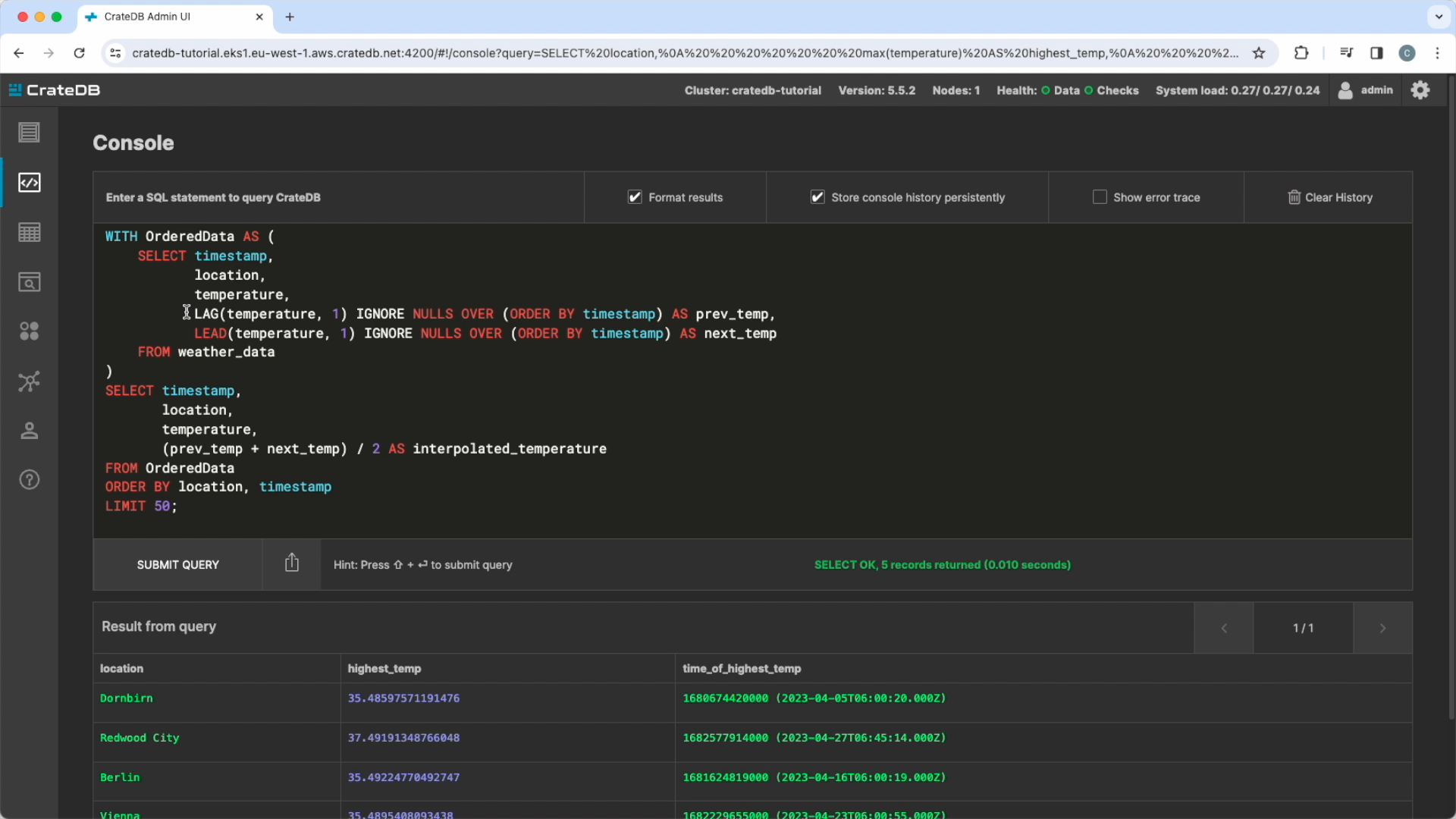The image size is (1456, 819).
Task: Open the Overview sidebar icon
Action: point(29,133)
